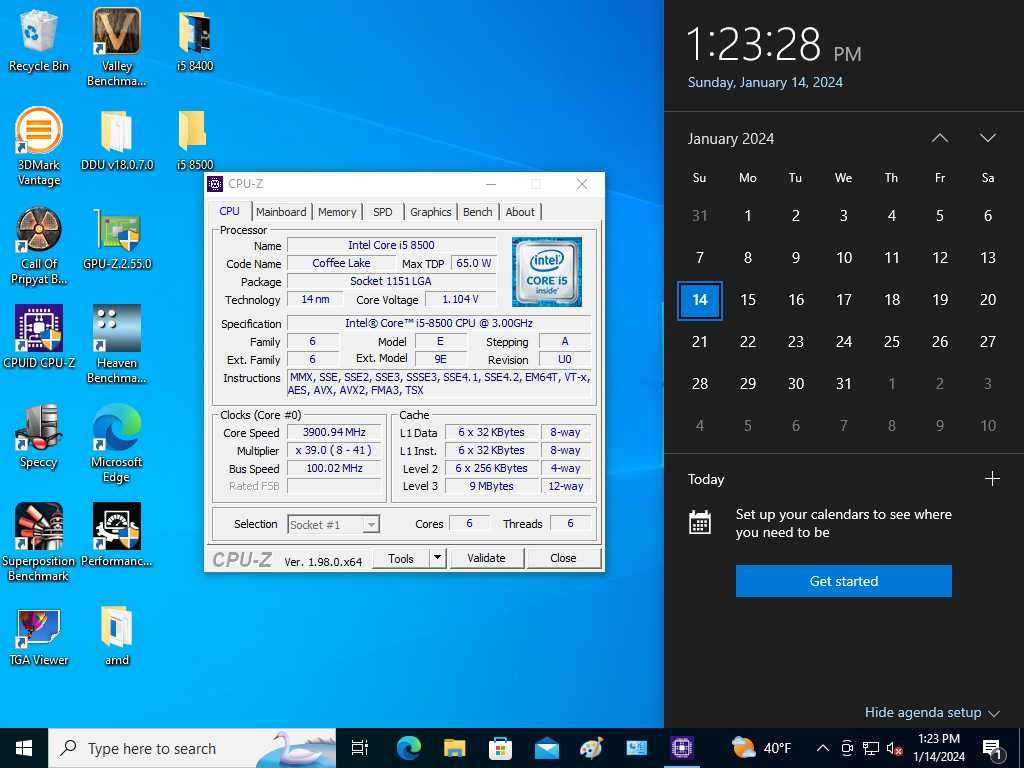
Task: Click the Intel Core i5 logo
Action: [547, 272]
